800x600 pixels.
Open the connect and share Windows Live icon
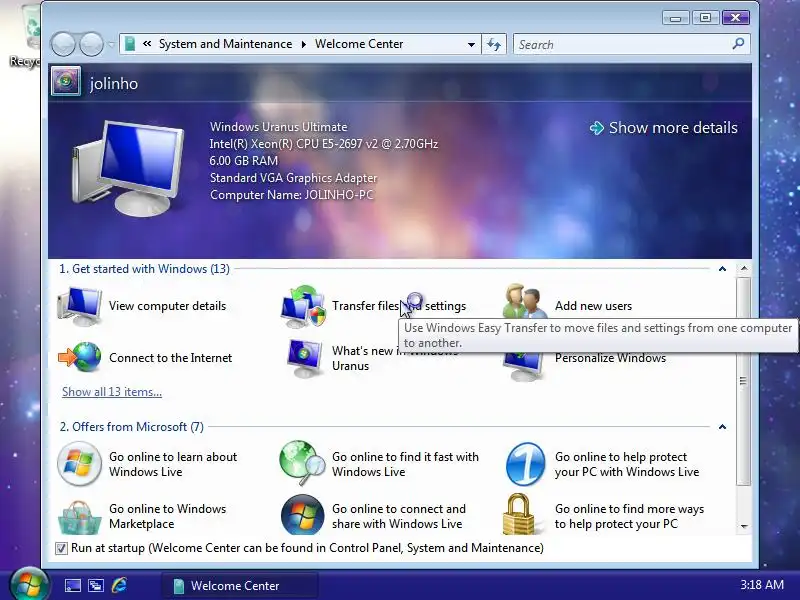coord(303,515)
